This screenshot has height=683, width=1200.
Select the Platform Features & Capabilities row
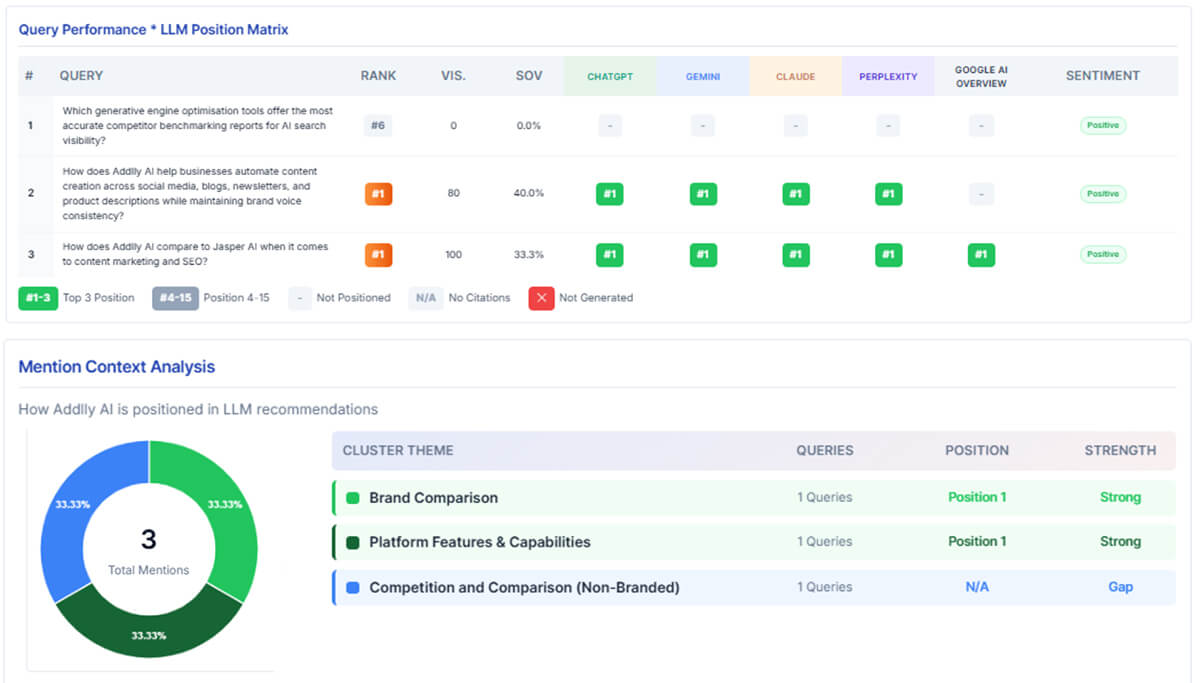[754, 542]
